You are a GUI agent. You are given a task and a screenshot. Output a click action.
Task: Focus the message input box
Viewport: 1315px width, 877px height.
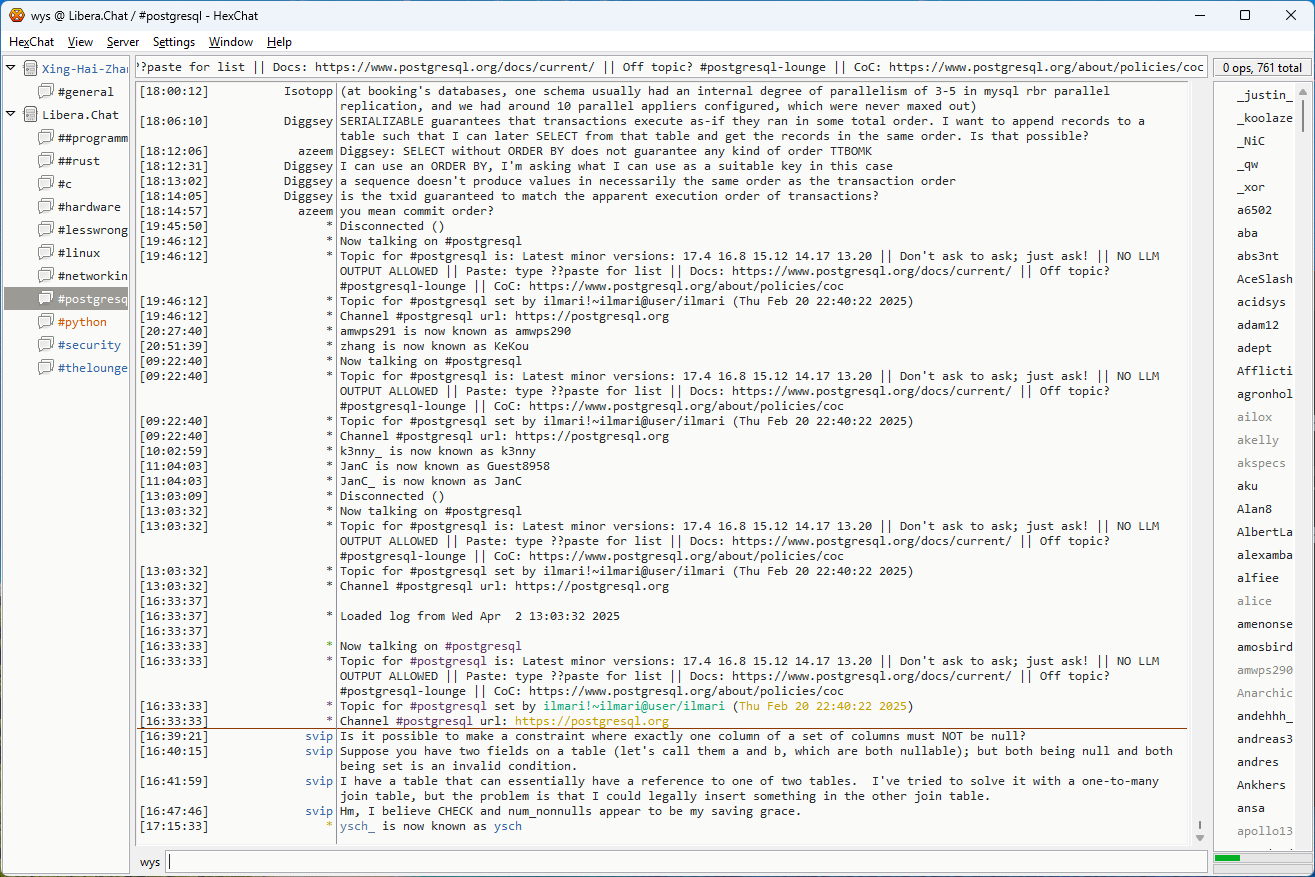[x=685, y=862]
